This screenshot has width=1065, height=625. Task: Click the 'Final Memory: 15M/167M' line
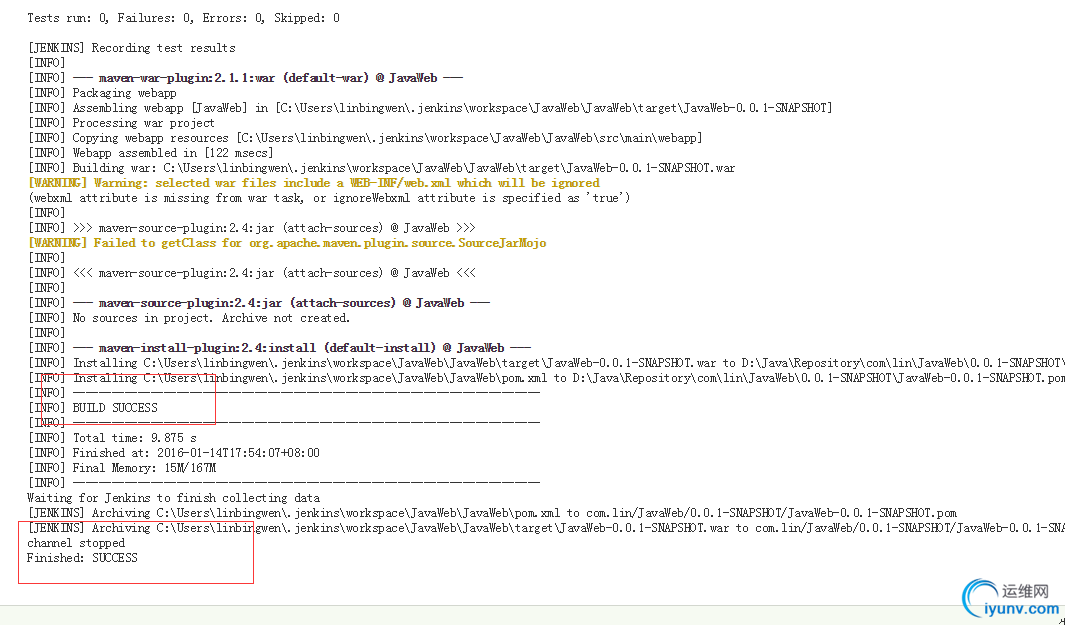point(122,467)
